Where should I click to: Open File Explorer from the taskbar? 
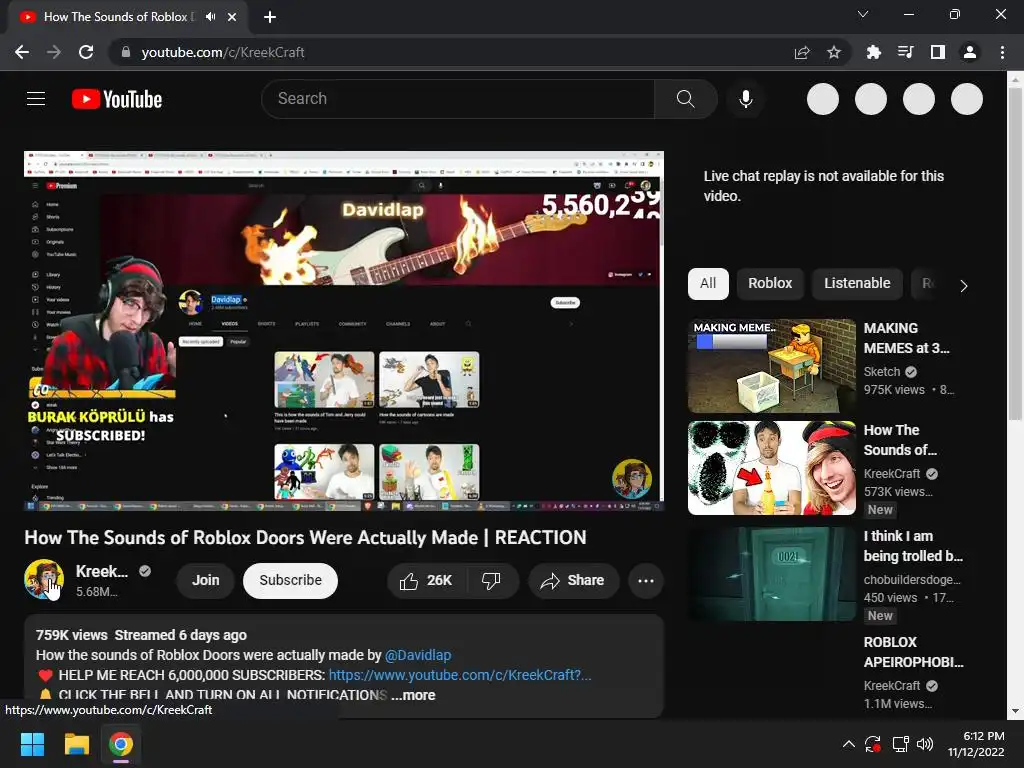(76, 744)
